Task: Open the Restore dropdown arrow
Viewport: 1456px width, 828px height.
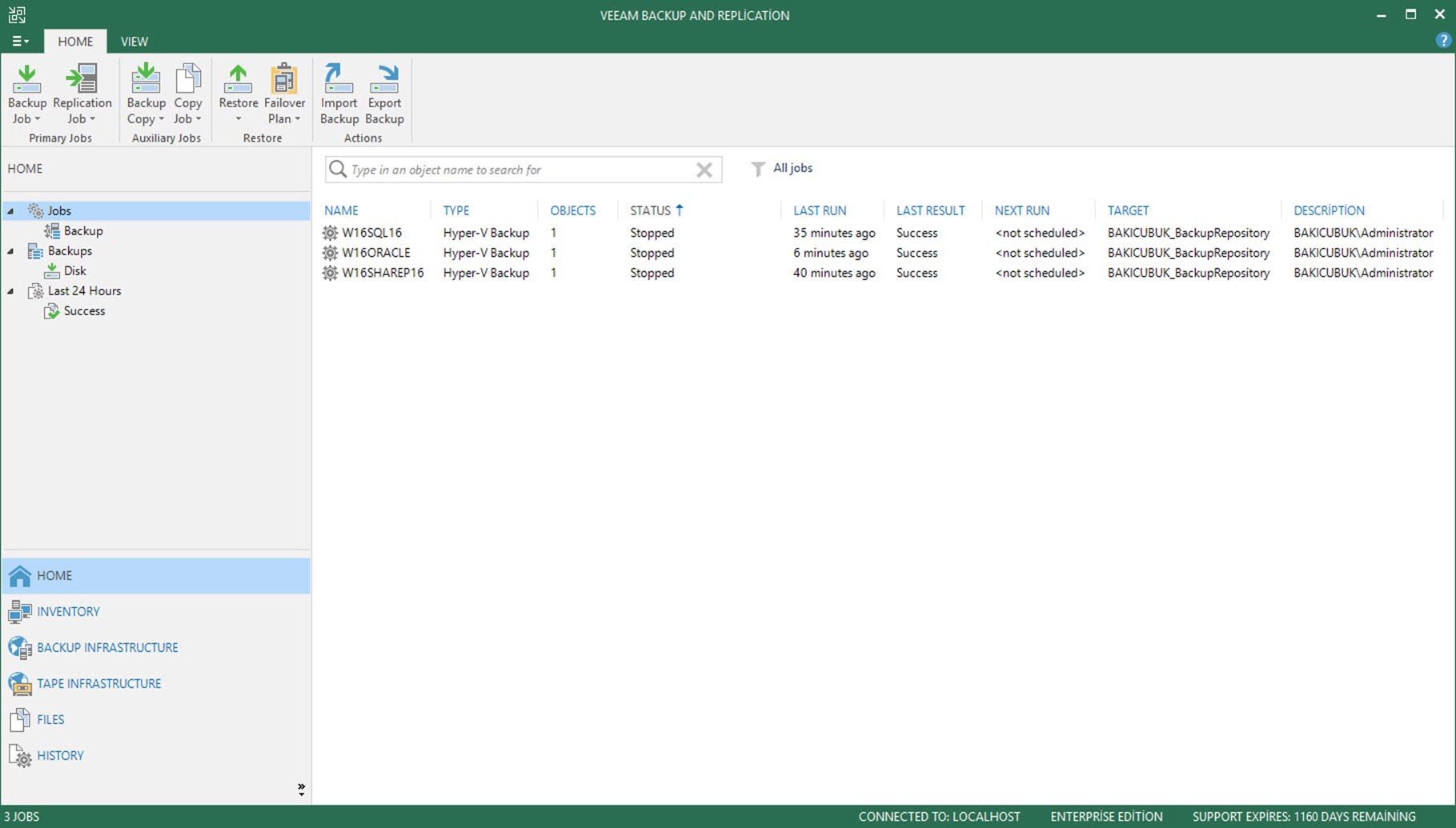Action: click(239, 119)
